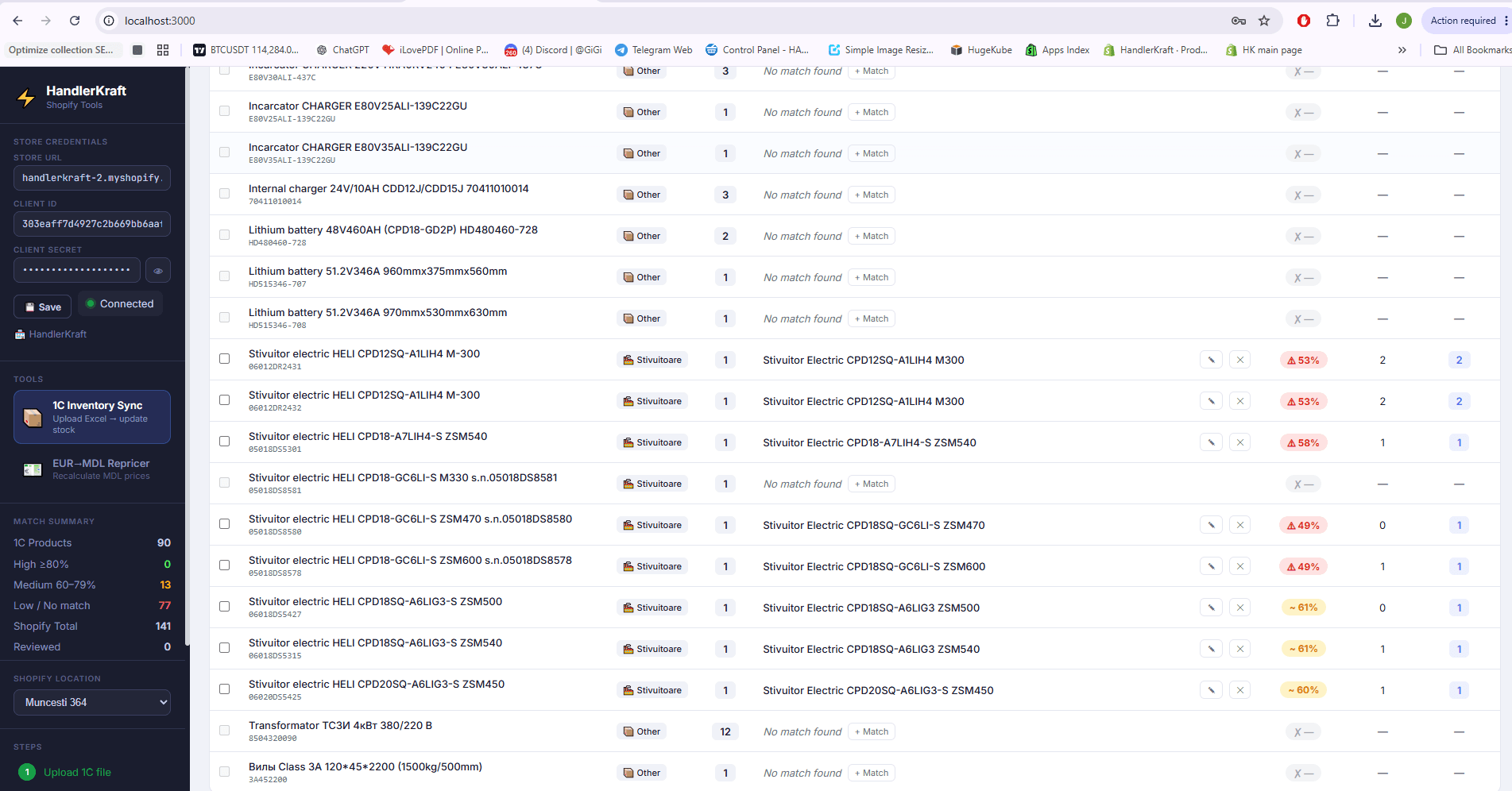1512x791 pixels.
Task: Remove match for CPD18SQ-A6LIG3-S ZSM500 row
Action: pos(1239,608)
